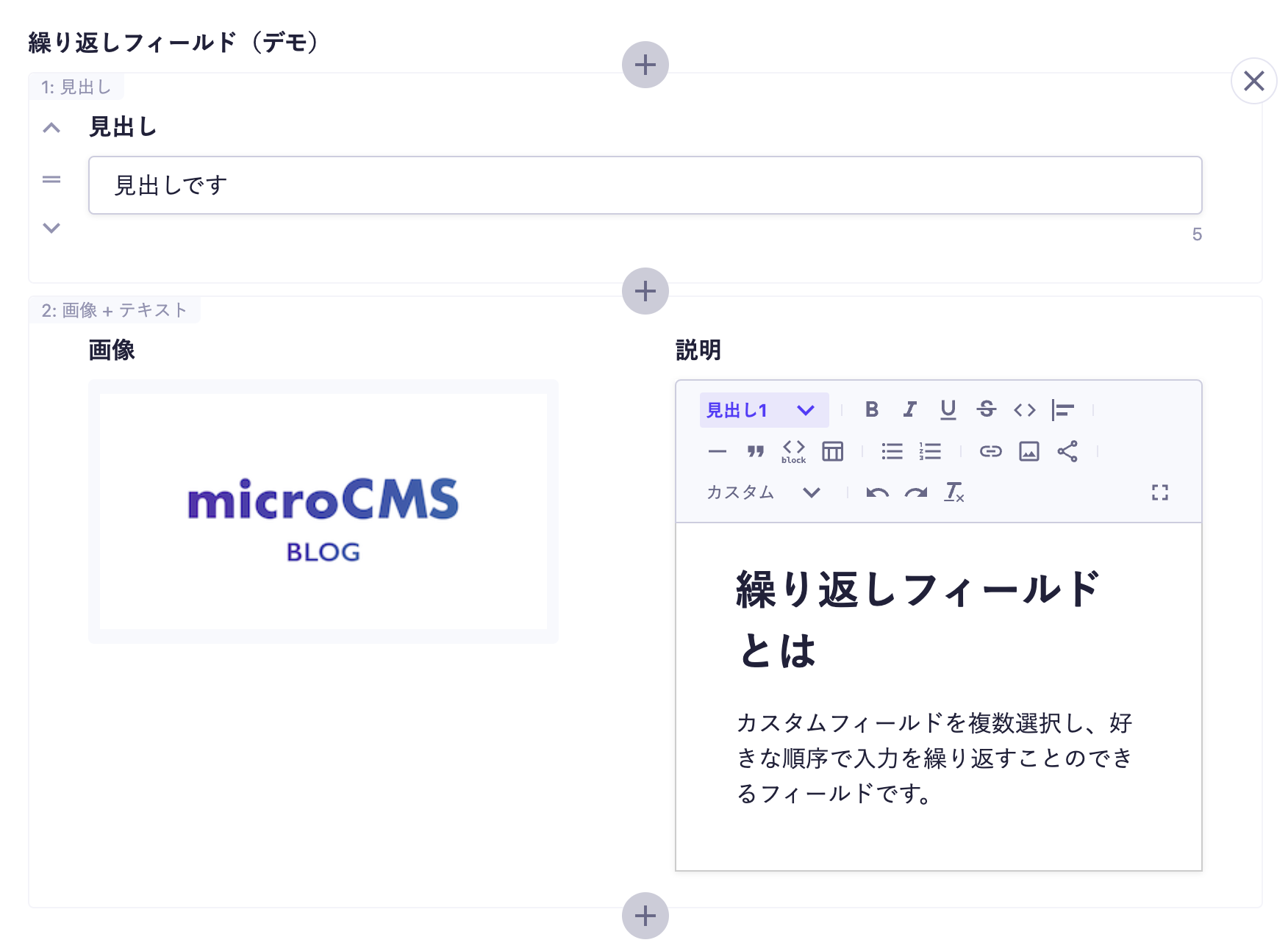Click the 2: 画像 + テキスト block label
Viewport: 1288px width, 951px height.
tap(115, 310)
